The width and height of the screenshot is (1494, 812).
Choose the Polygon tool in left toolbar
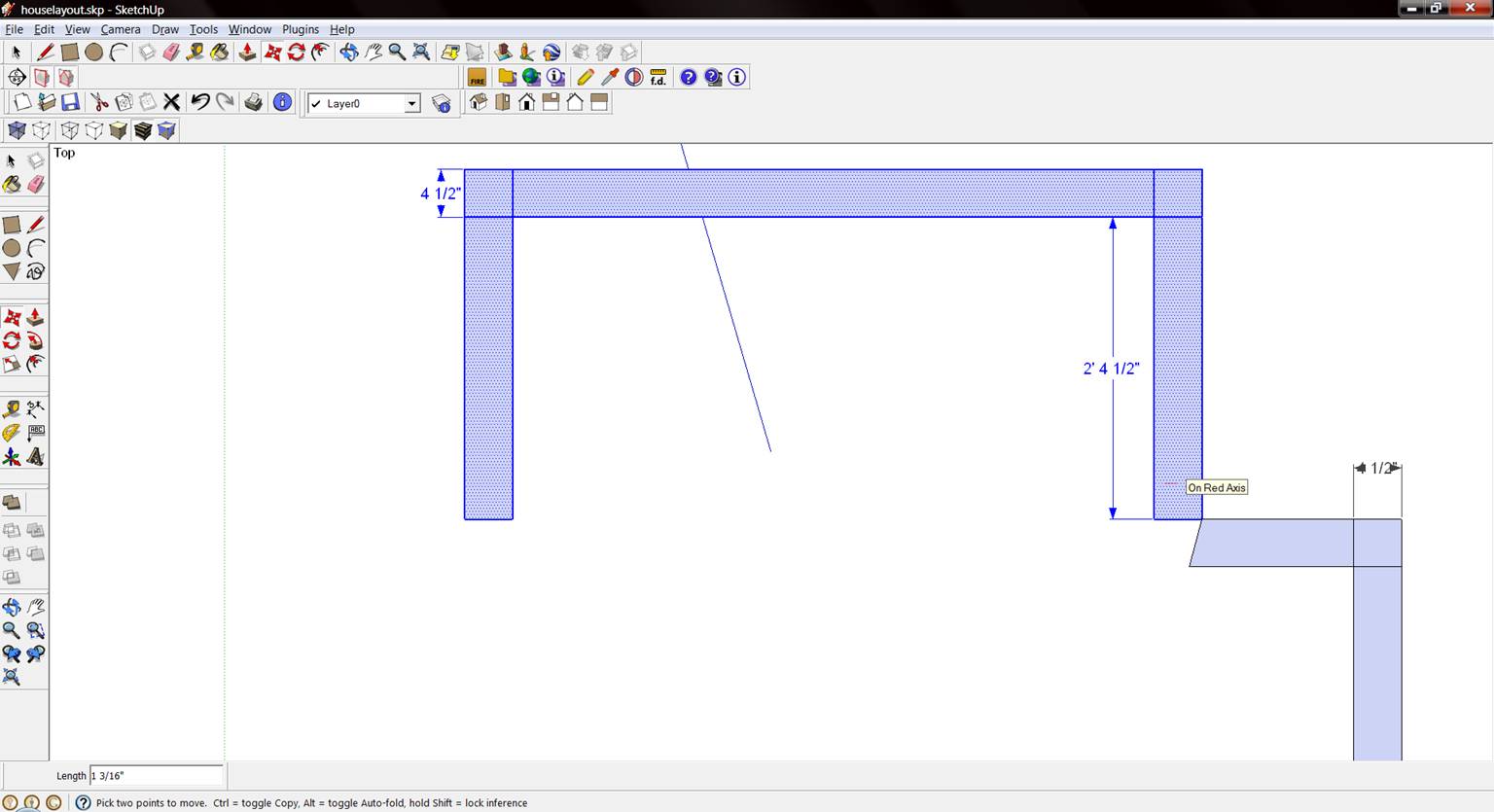(x=12, y=271)
